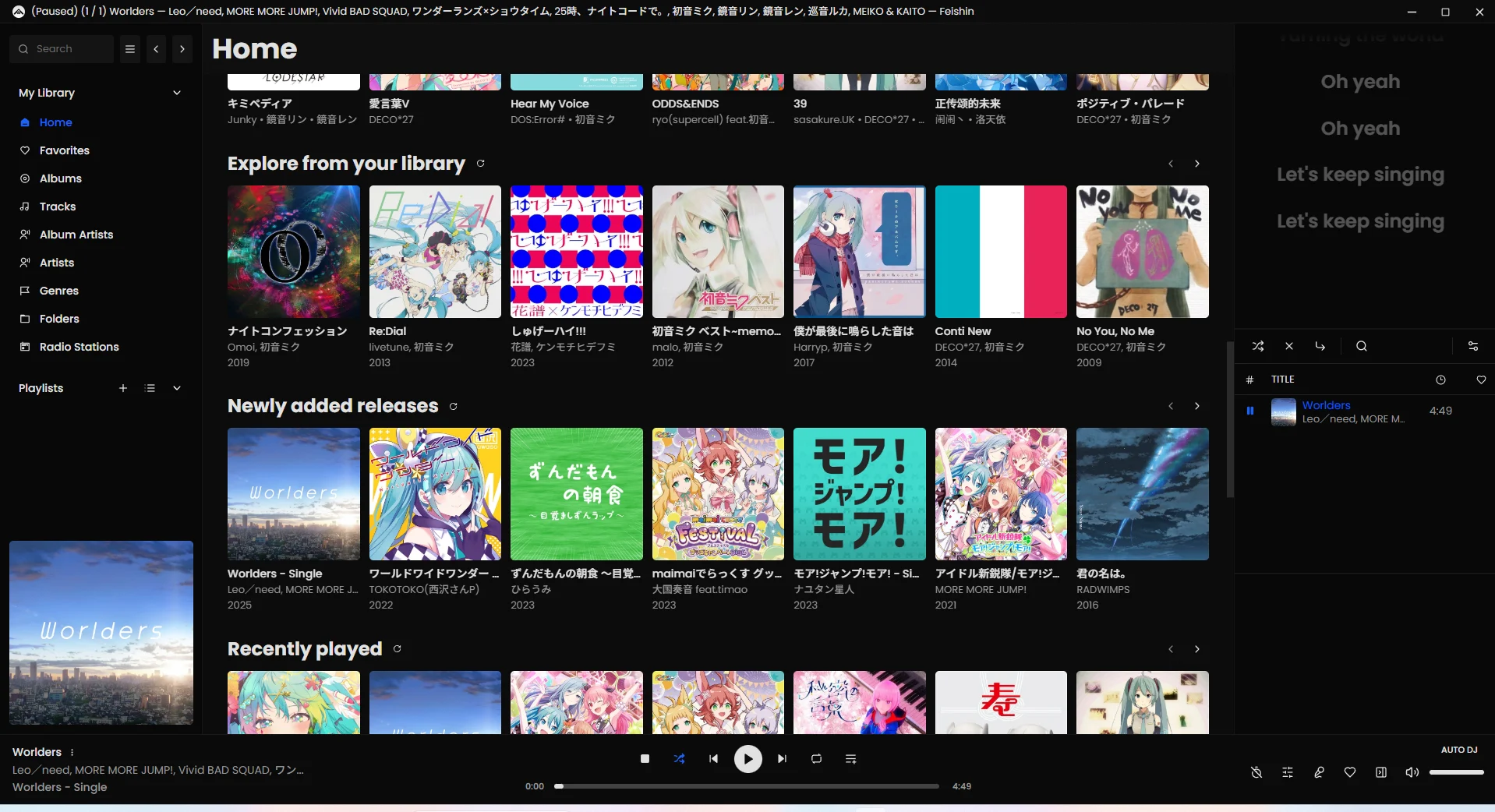Click the # column header in the queue
The image size is (1495, 812).
[1249, 380]
